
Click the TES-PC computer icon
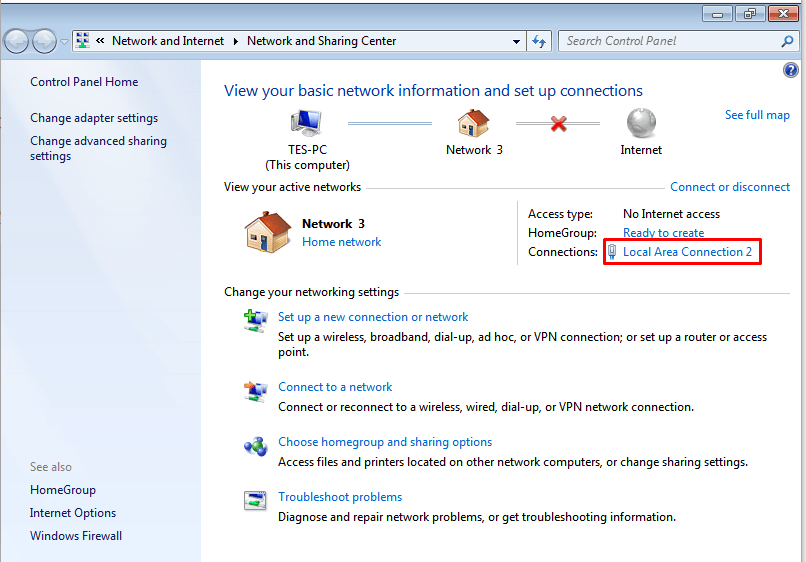click(x=305, y=123)
